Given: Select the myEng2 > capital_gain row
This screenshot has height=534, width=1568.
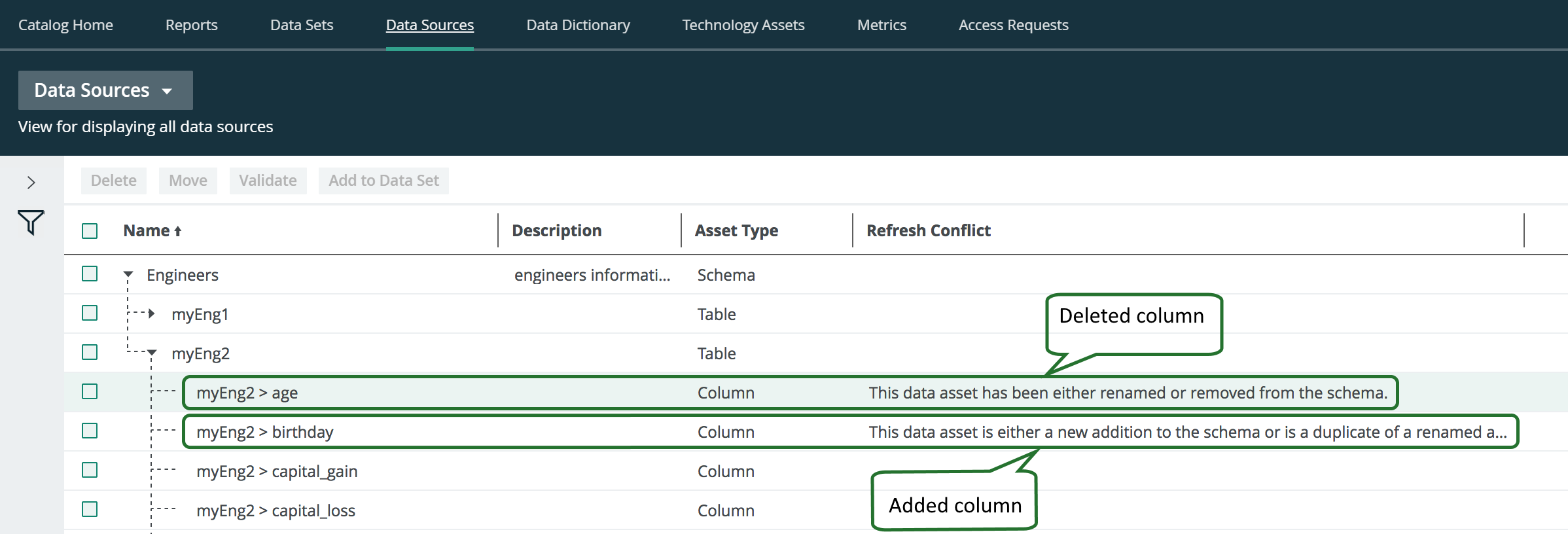Looking at the screenshot, I should click(277, 471).
